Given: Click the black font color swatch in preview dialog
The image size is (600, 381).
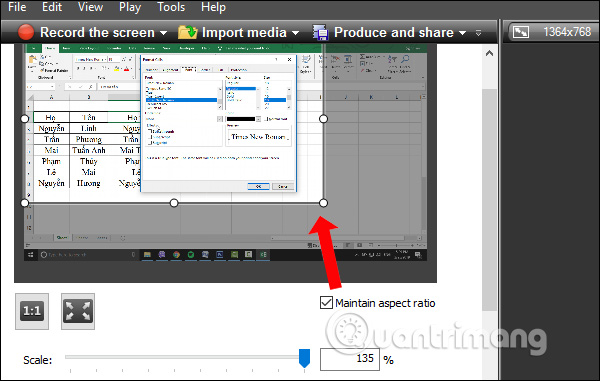Looking at the screenshot, I should (241, 119).
